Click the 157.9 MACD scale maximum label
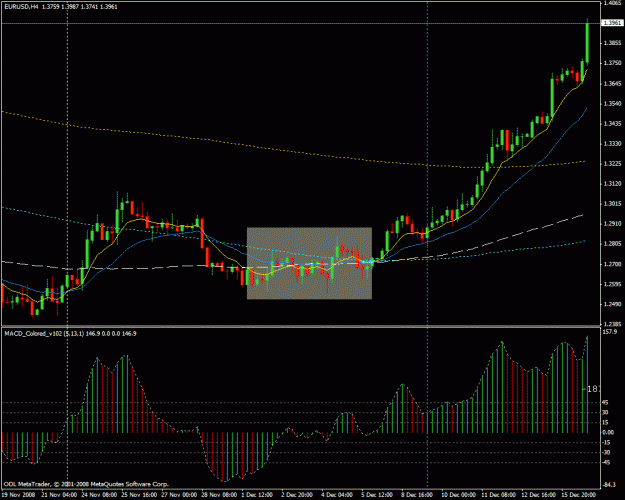 pyautogui.click(x=610, y=332)
